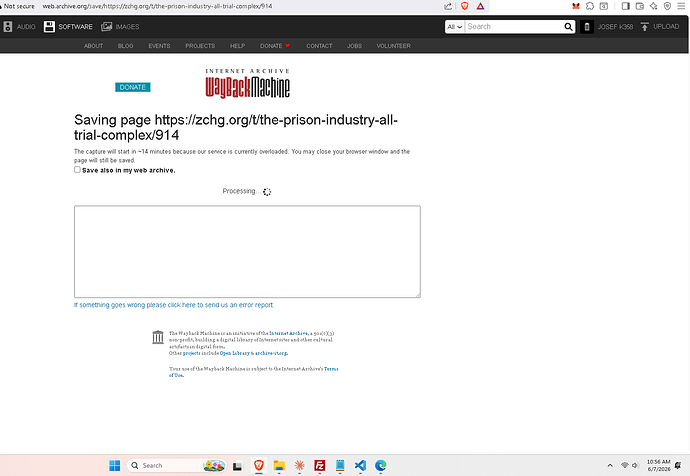Screen dimensions: 690x476
Task: Open the About menu item
Action: (93, 46)
